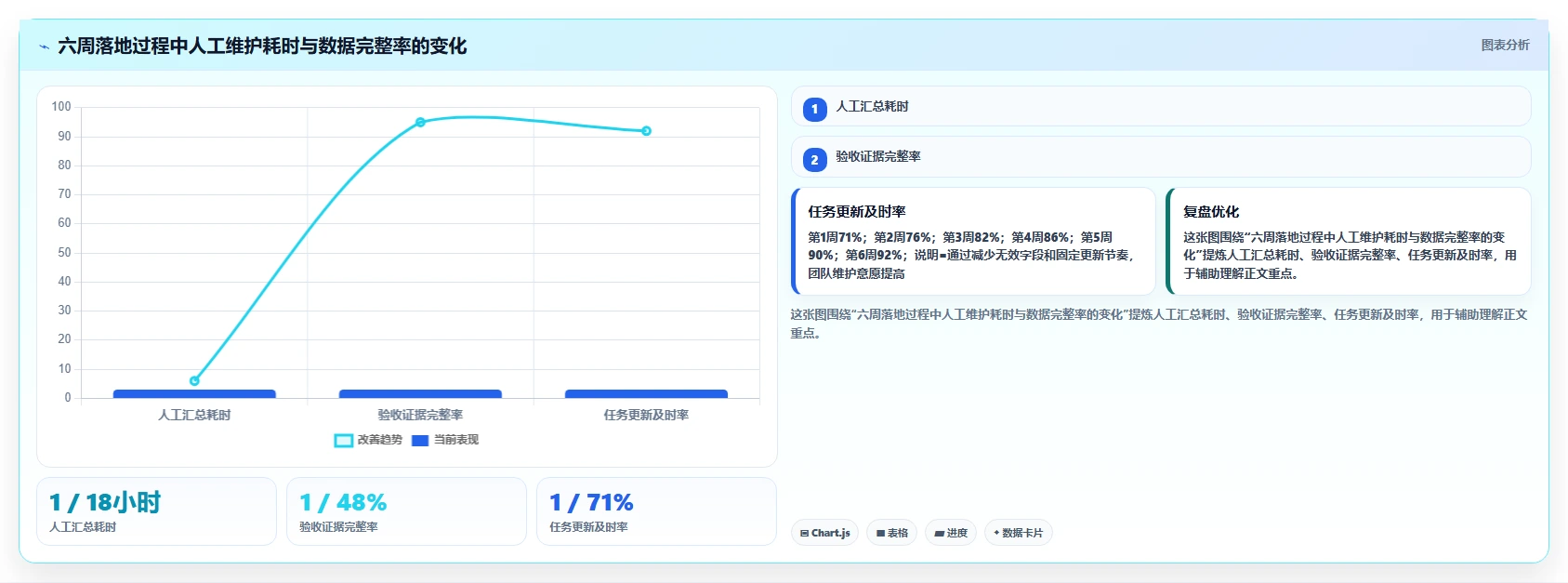This screenshot has height=583, width=1568.
Task: Click number 2 badge beside 验收证据完整率
Action: (814, 160)
